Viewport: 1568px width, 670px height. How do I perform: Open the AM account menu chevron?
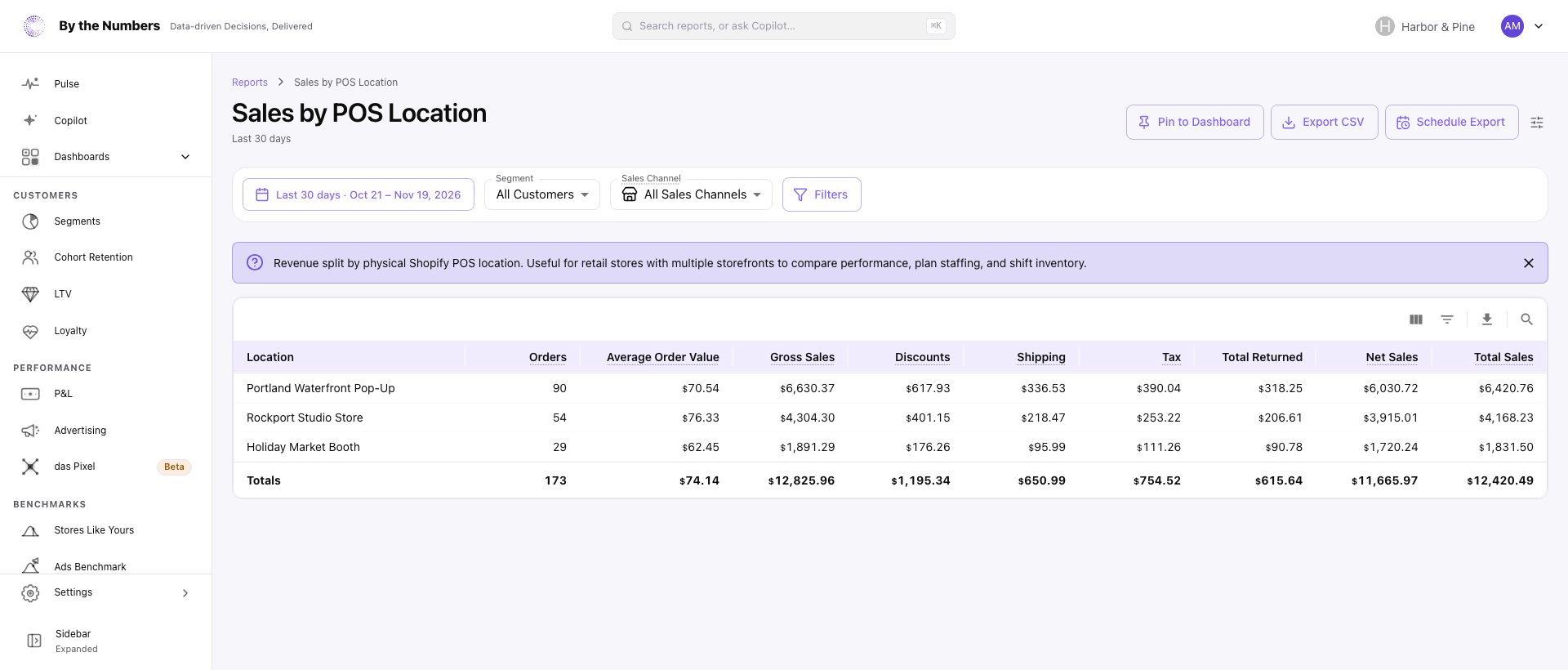point(1539,26)
